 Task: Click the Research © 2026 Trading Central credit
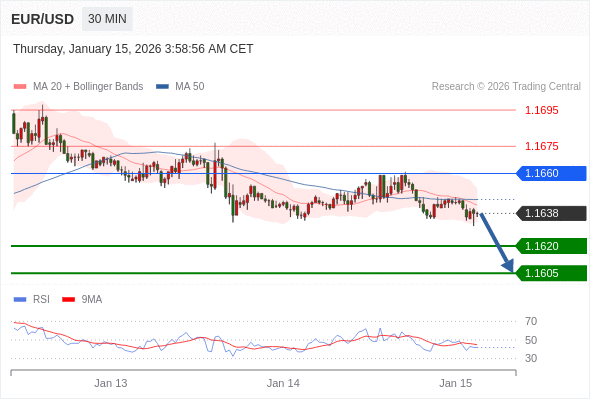coord(506,87)
